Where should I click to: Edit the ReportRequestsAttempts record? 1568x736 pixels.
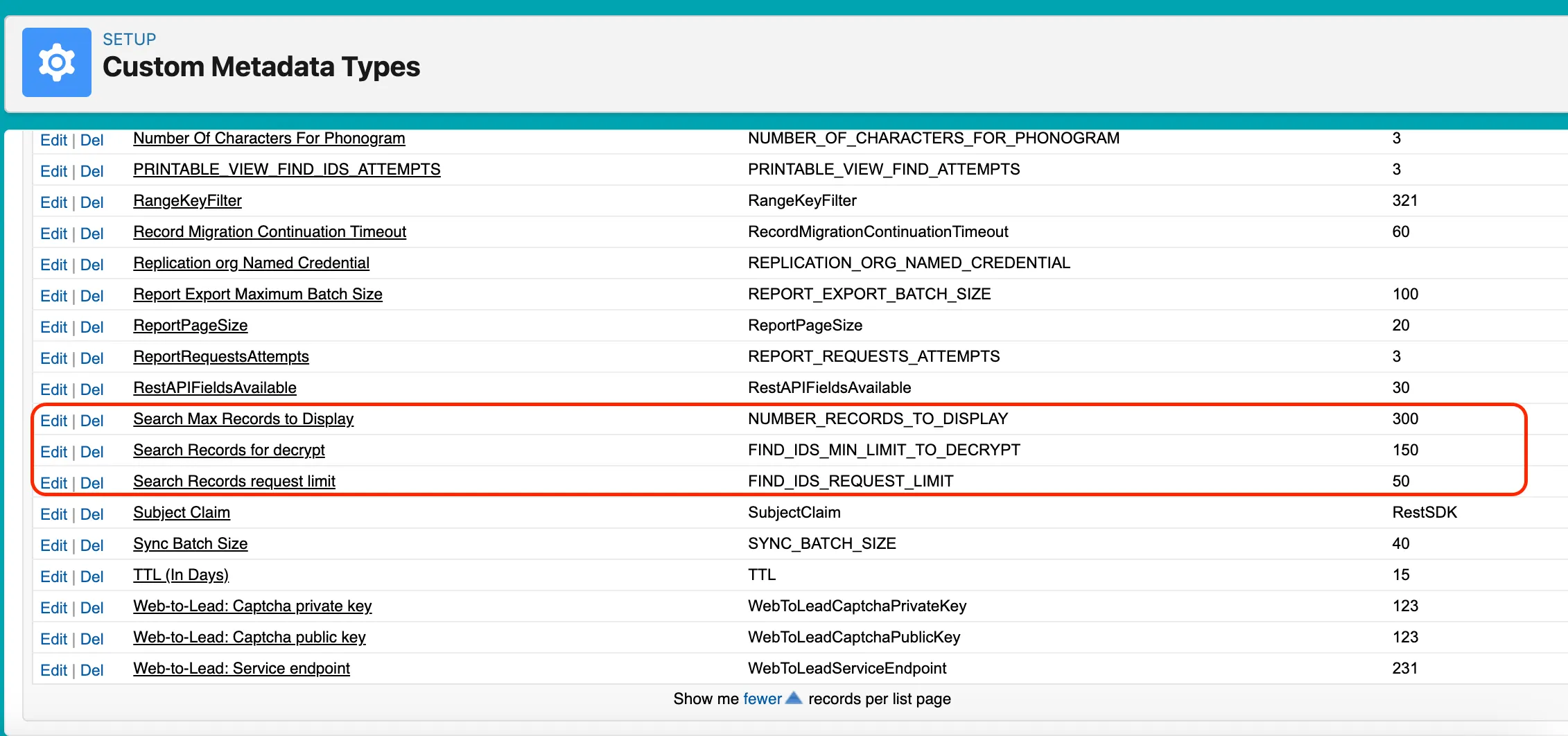click(x=53, y=358)
